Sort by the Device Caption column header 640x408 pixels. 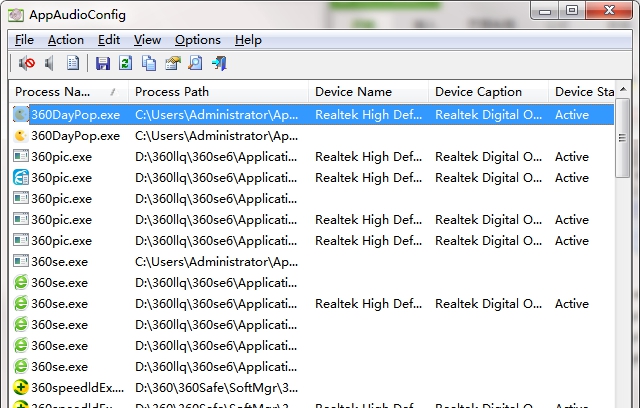click(478, 92)
